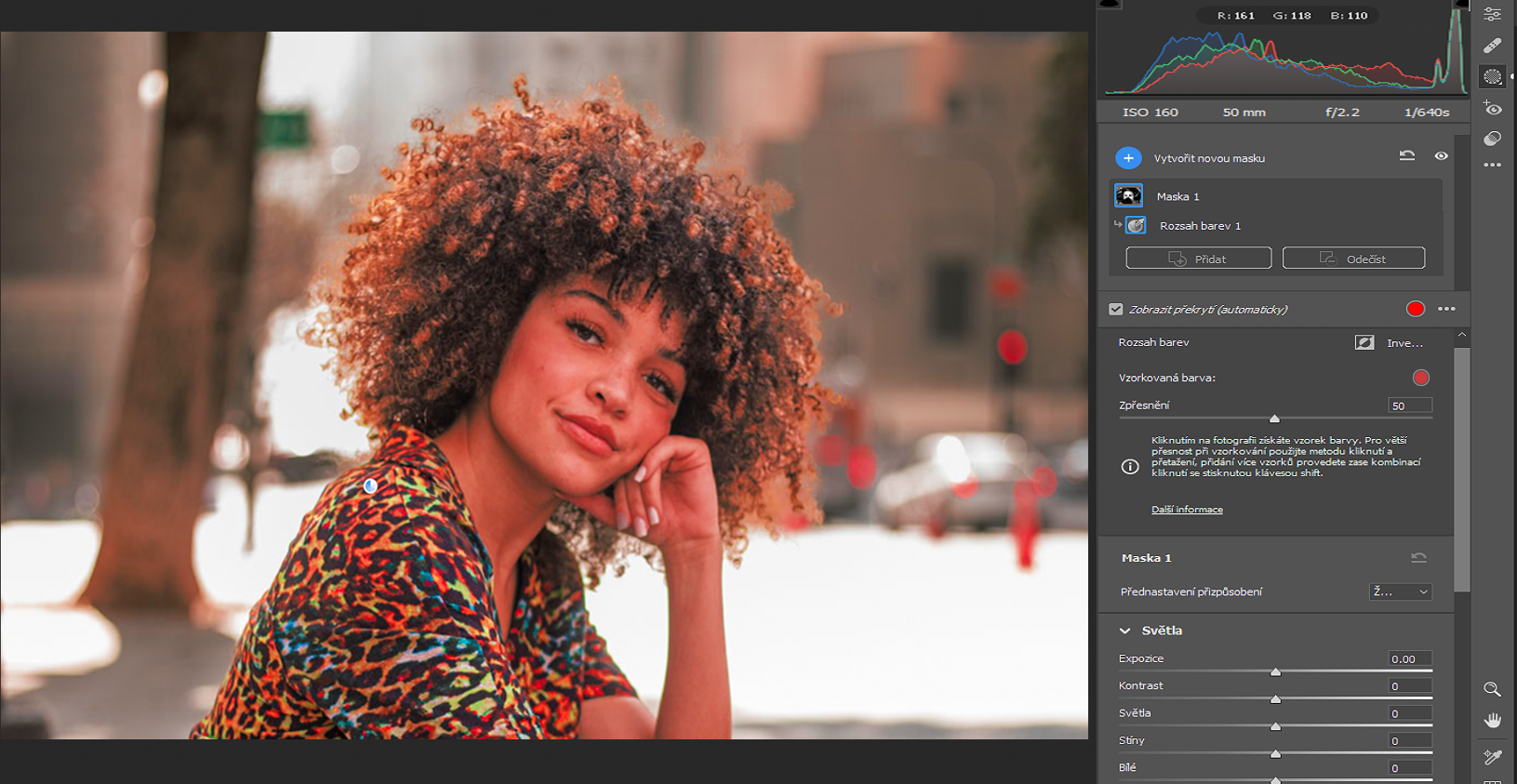
Task: Click the Zpřesnění value field 50
Action: pos(1410,405)
